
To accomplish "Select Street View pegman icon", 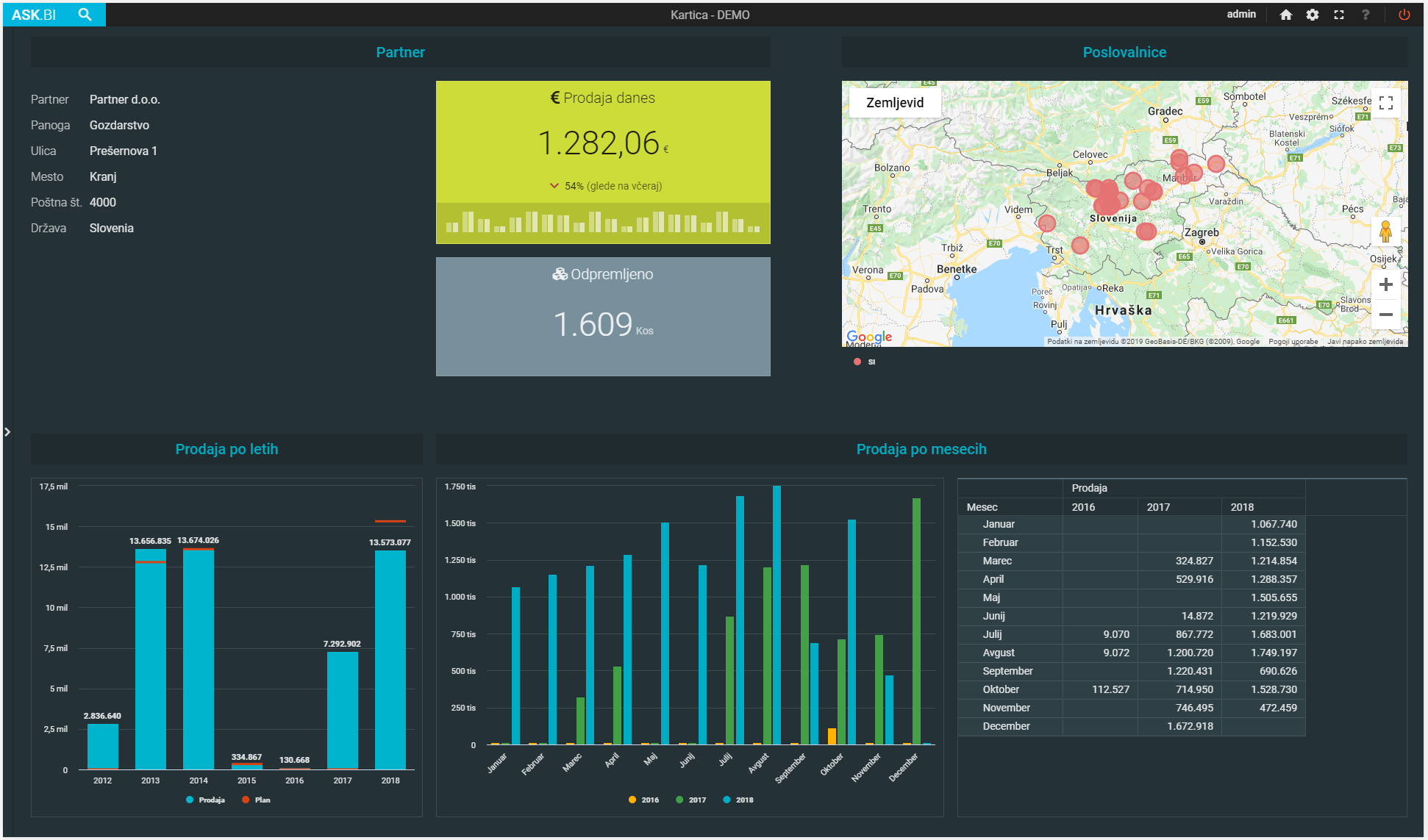I will pos(1385,231).
